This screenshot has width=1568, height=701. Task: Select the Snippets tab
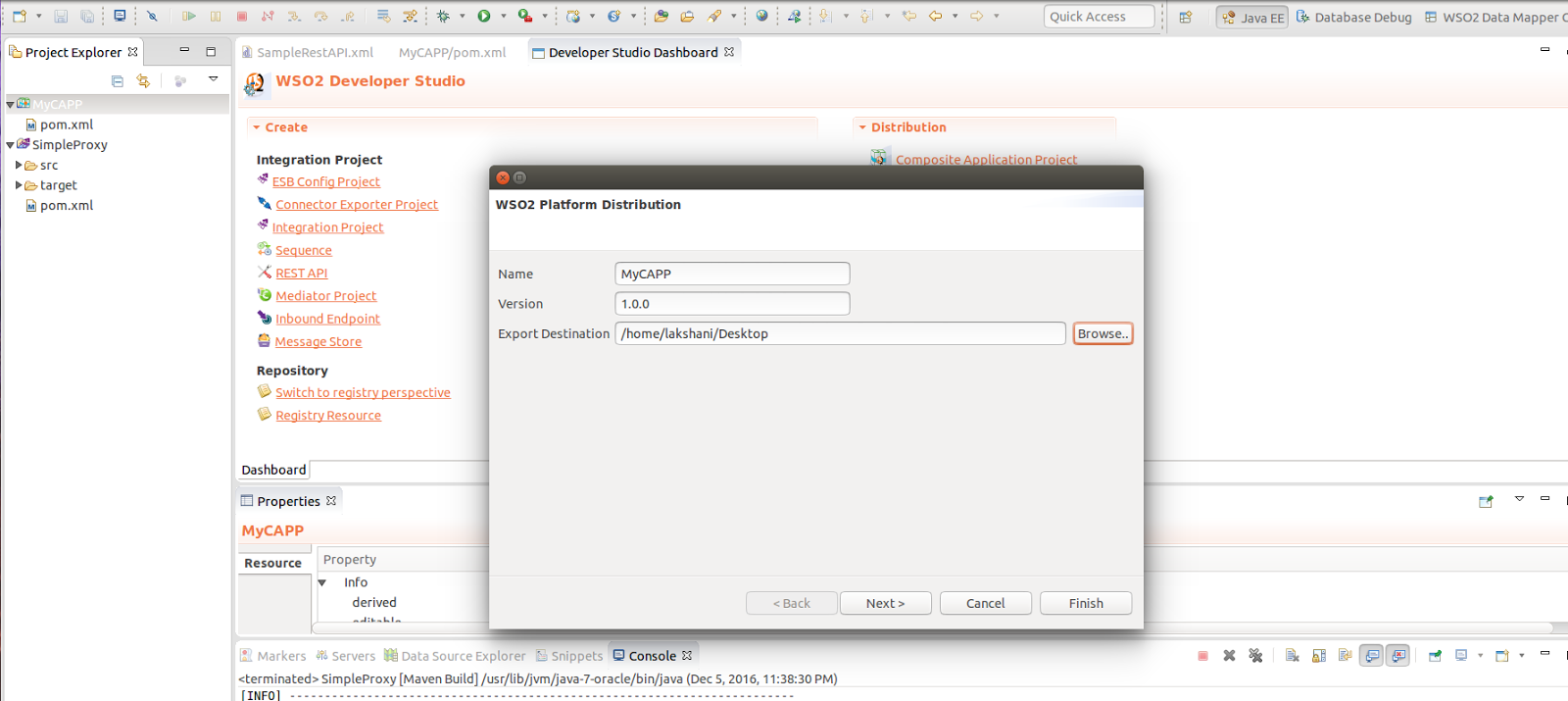click(568, 656)
